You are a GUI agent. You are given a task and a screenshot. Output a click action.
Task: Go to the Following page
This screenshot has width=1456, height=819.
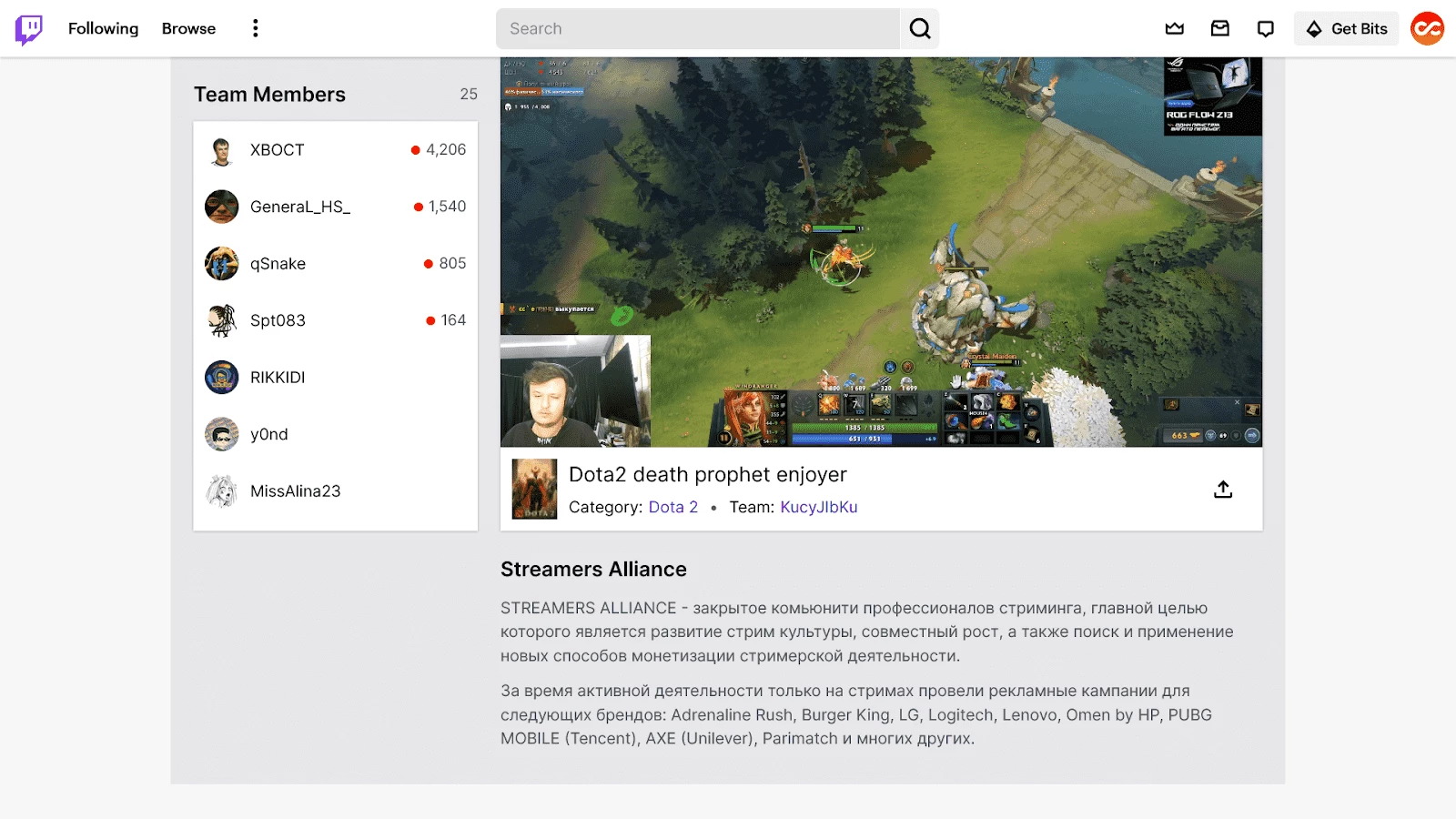tap(104, 28)
